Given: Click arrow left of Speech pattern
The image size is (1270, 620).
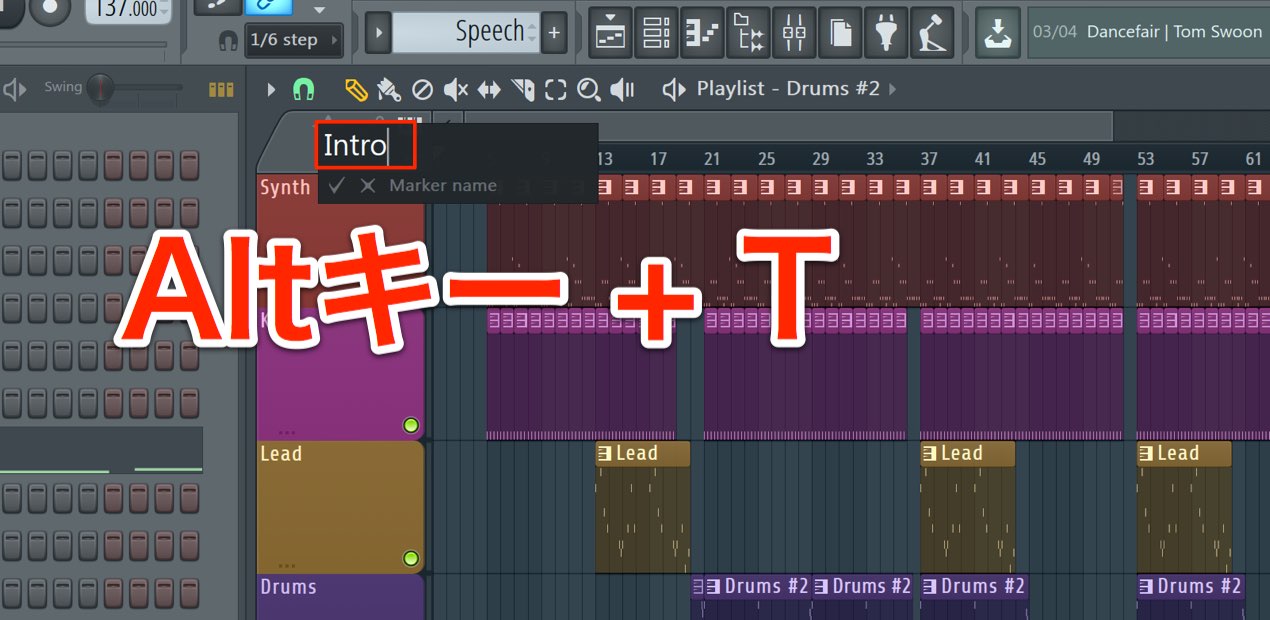Looking at the screenshot, I should 377,33.
